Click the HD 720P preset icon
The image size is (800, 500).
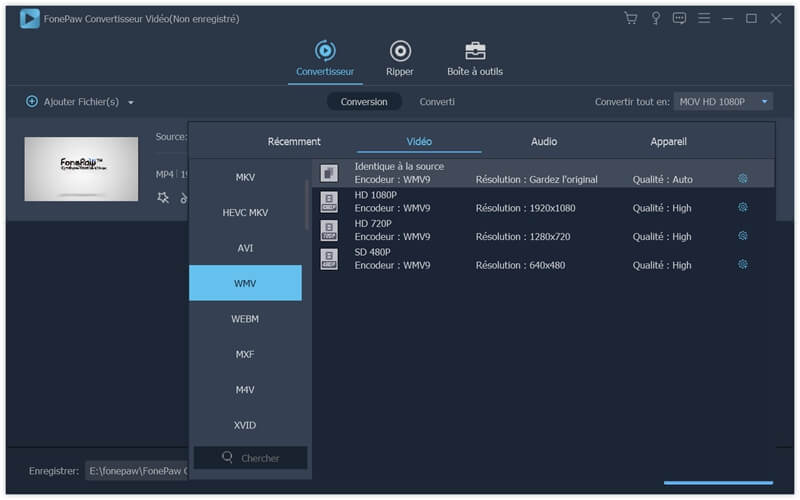coord(329,230)
